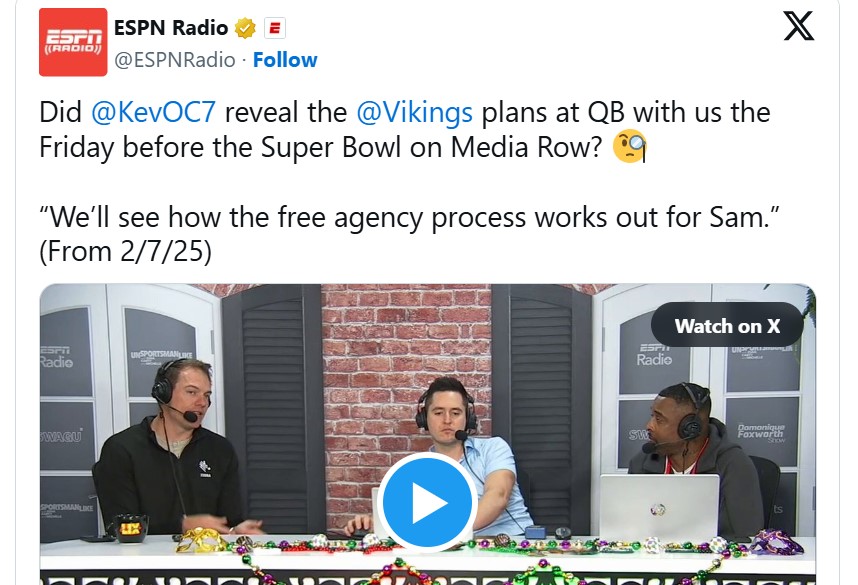The width and height of the screenshot is (858, 585).
Task: Play the embedded video
Action: pyautogui.click(x=427, y=502)
